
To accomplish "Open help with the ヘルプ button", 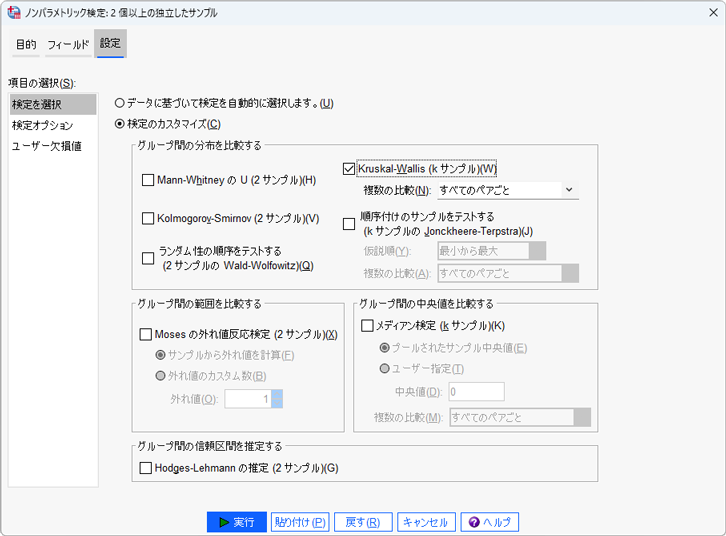I will [x=489, y=522].
